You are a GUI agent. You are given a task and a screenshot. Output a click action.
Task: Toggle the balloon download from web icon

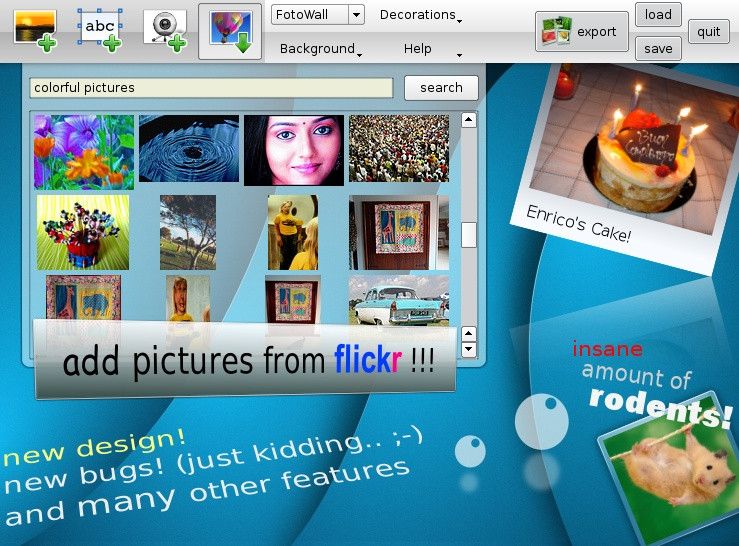click(x=230, y=32)
